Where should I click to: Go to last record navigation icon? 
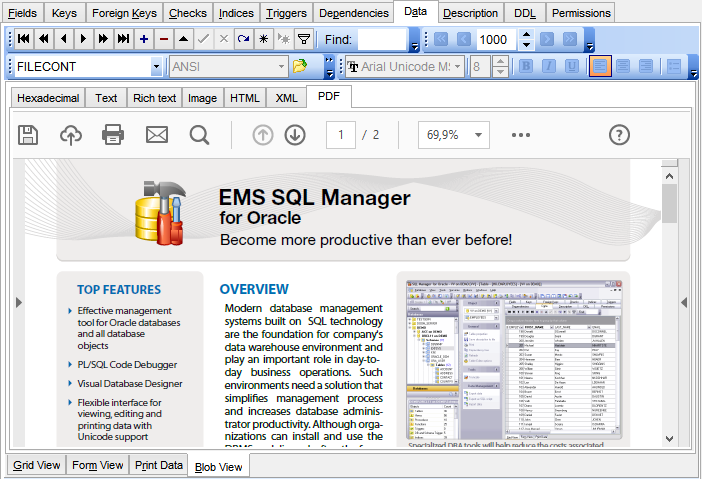[124, 39]
